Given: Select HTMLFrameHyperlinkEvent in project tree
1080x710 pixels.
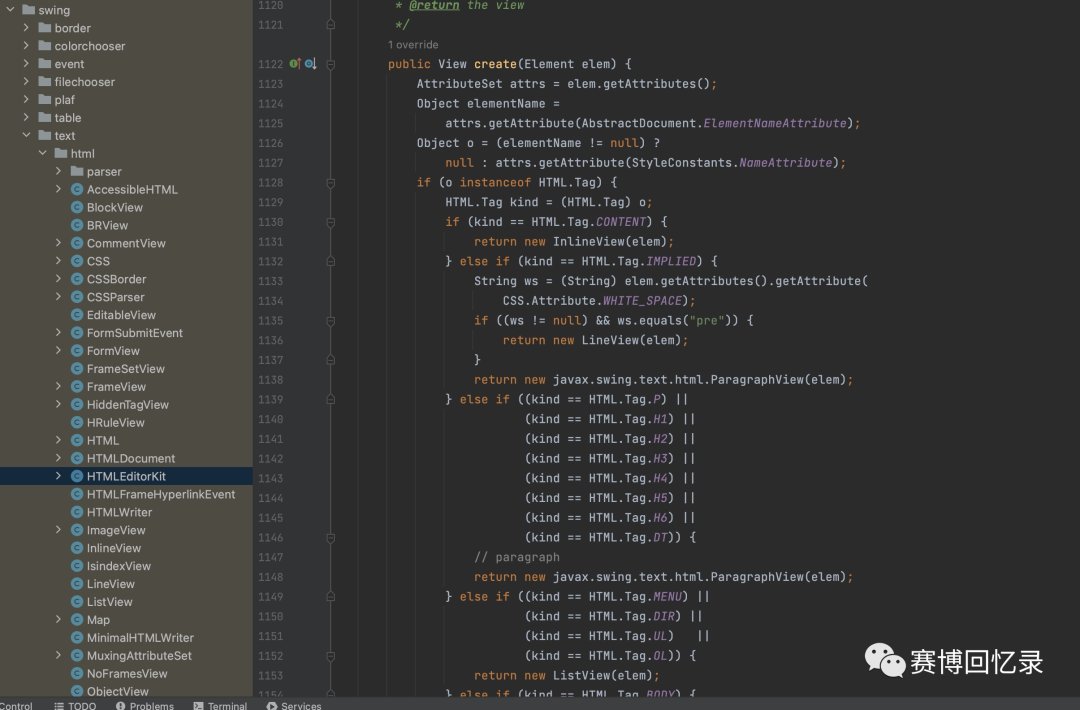Looking at the screenshot, I should [161, 494].
